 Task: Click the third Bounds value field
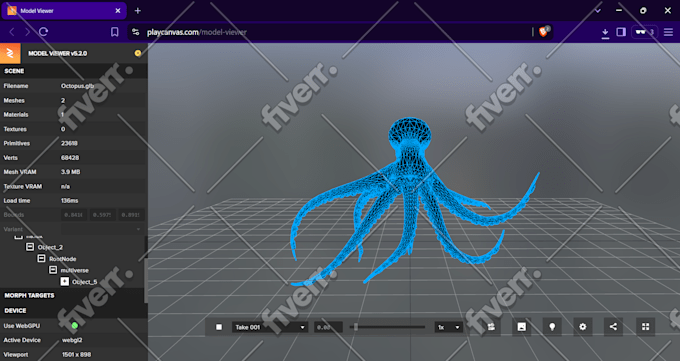tap(131, 215)
